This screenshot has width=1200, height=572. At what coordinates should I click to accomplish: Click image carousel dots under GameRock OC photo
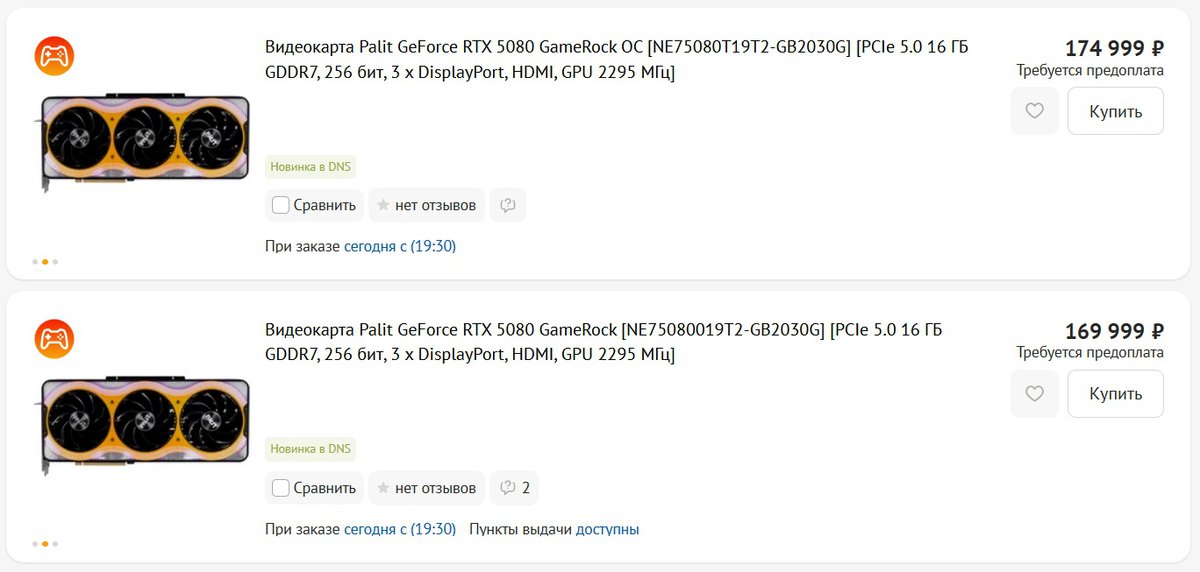click(x=45, y=262)
